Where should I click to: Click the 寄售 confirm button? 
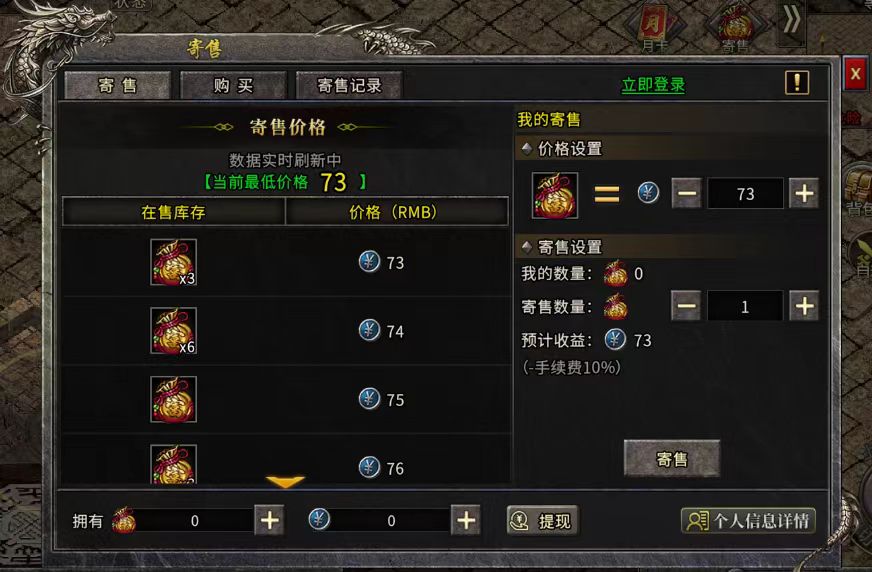(672, 459)
